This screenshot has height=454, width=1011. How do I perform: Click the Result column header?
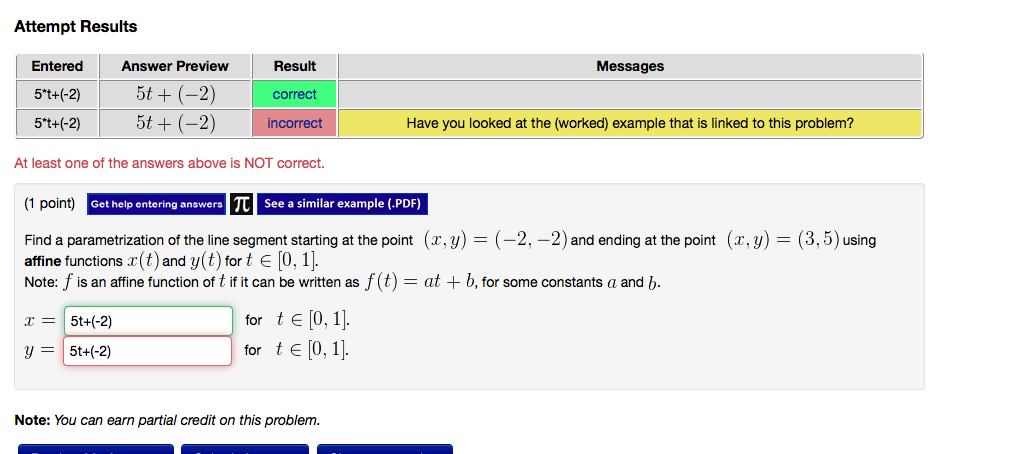295,66
